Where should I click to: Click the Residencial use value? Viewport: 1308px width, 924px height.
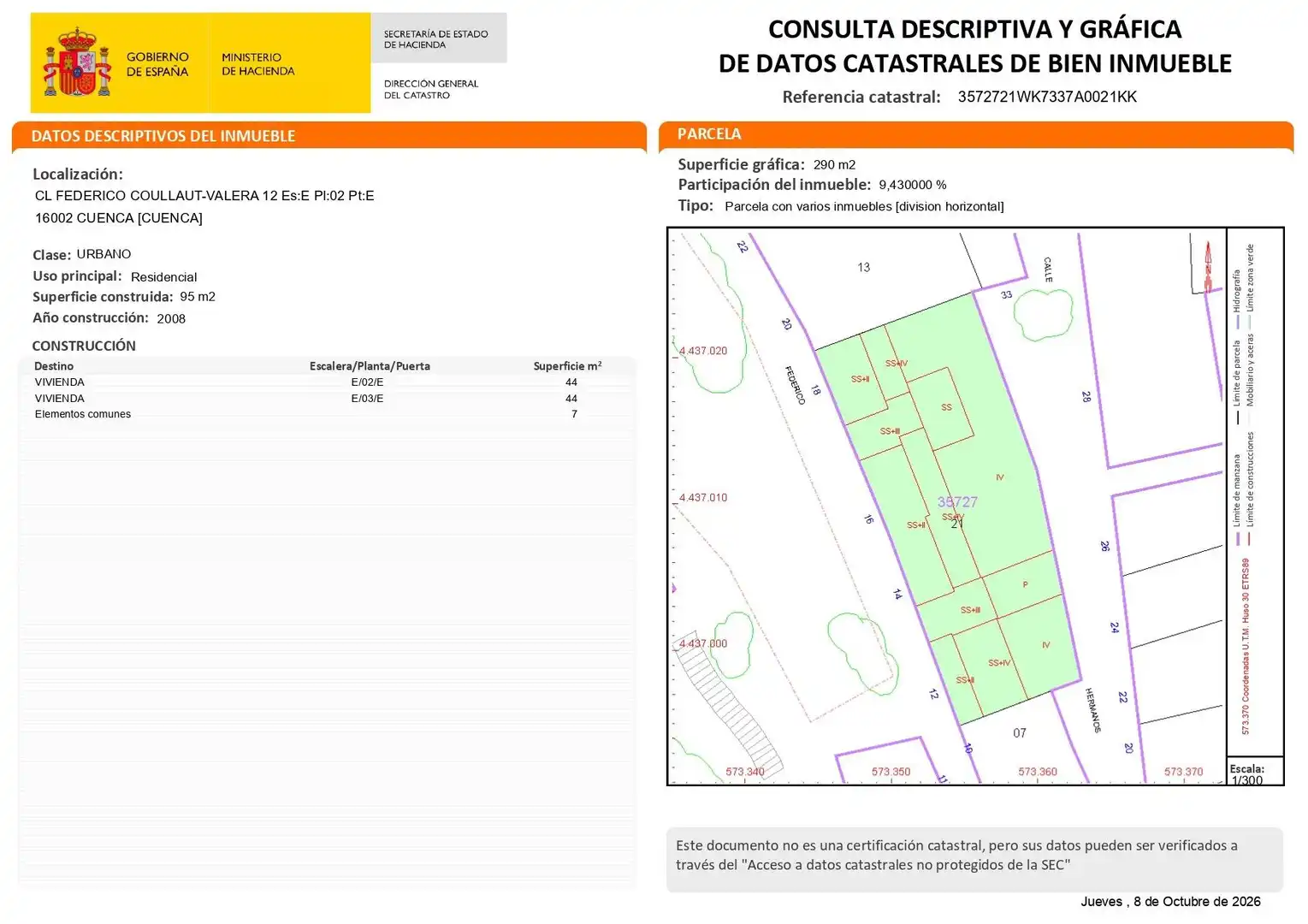163,277
